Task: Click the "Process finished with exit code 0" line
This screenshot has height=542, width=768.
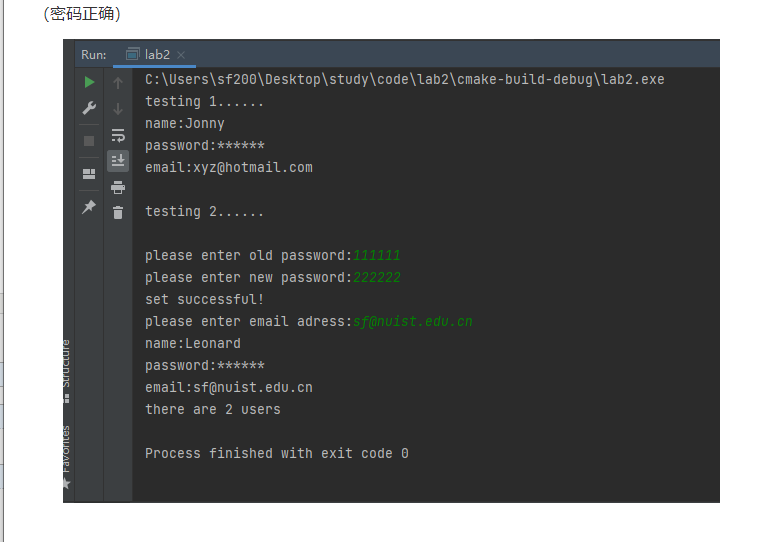Action: coord(276,454)
